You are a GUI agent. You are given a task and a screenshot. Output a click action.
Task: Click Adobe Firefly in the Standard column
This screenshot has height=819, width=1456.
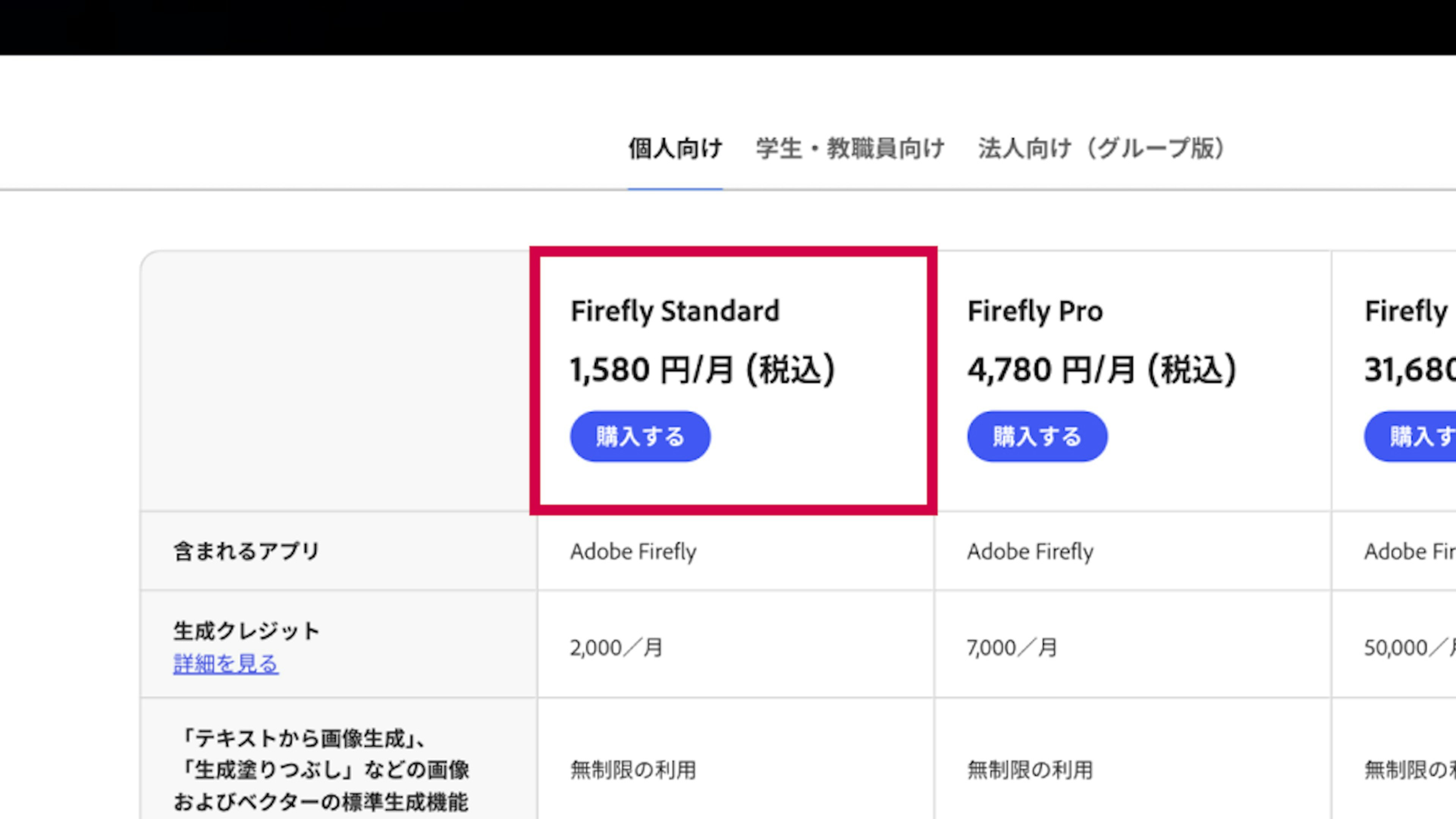[633, 552]
